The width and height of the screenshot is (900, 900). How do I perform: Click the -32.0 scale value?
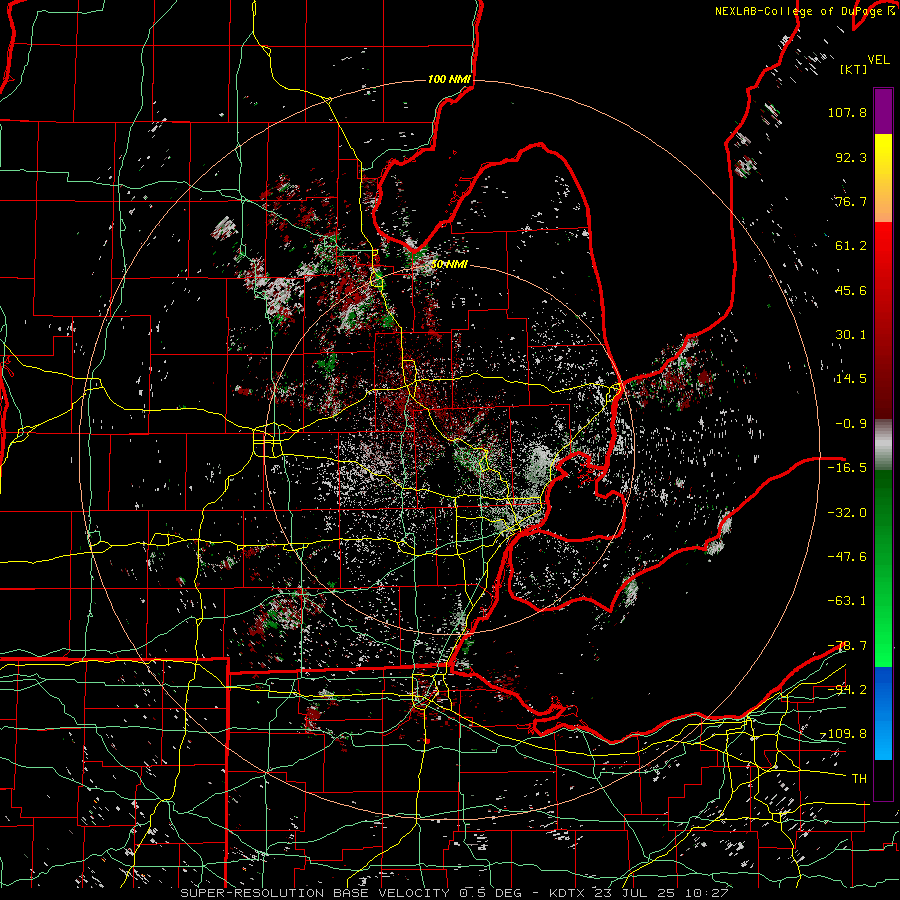847,512
